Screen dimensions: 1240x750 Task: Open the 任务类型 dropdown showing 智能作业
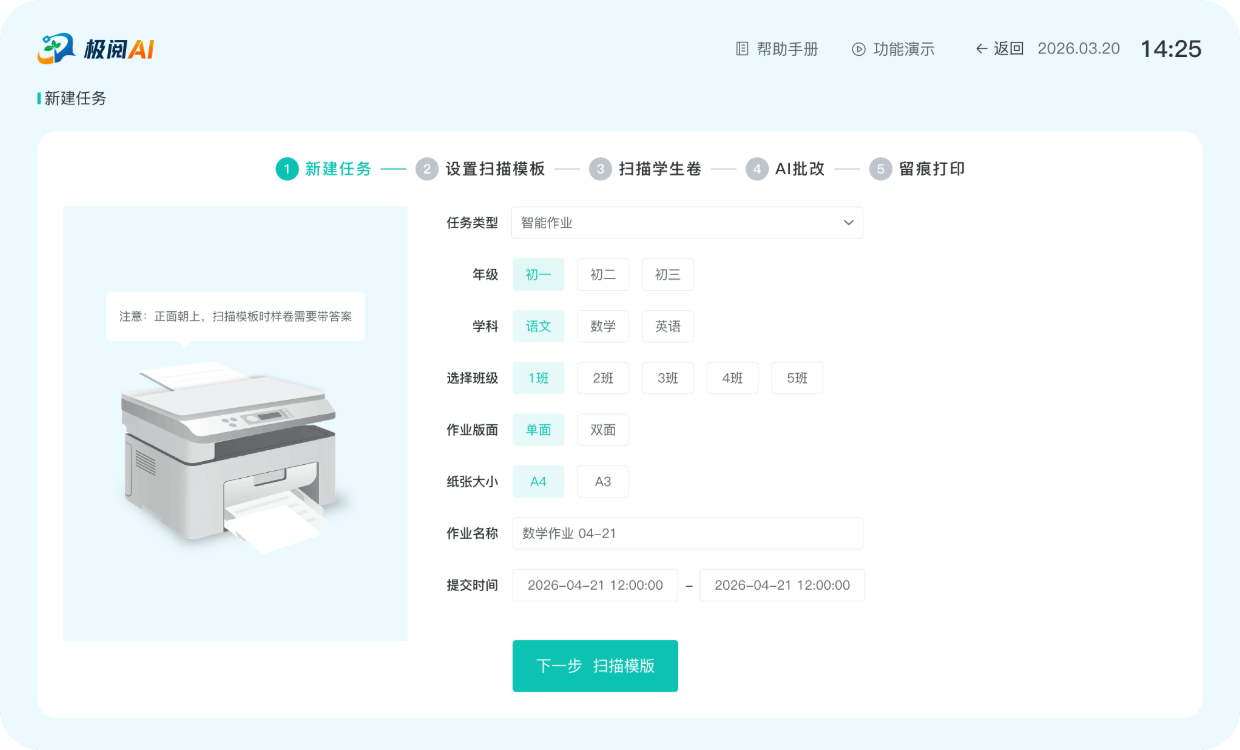point(687,223)
